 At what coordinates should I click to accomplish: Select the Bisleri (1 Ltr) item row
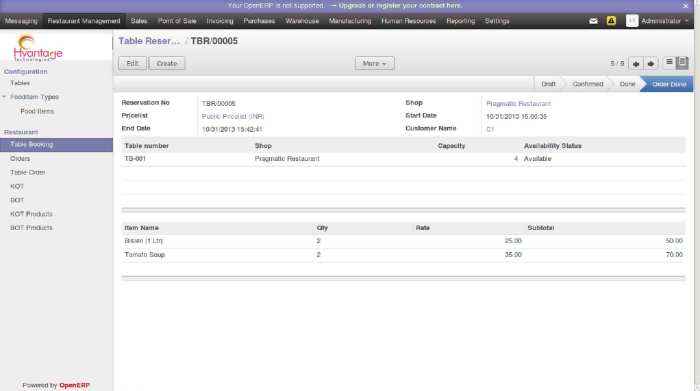tap(403, 241)
